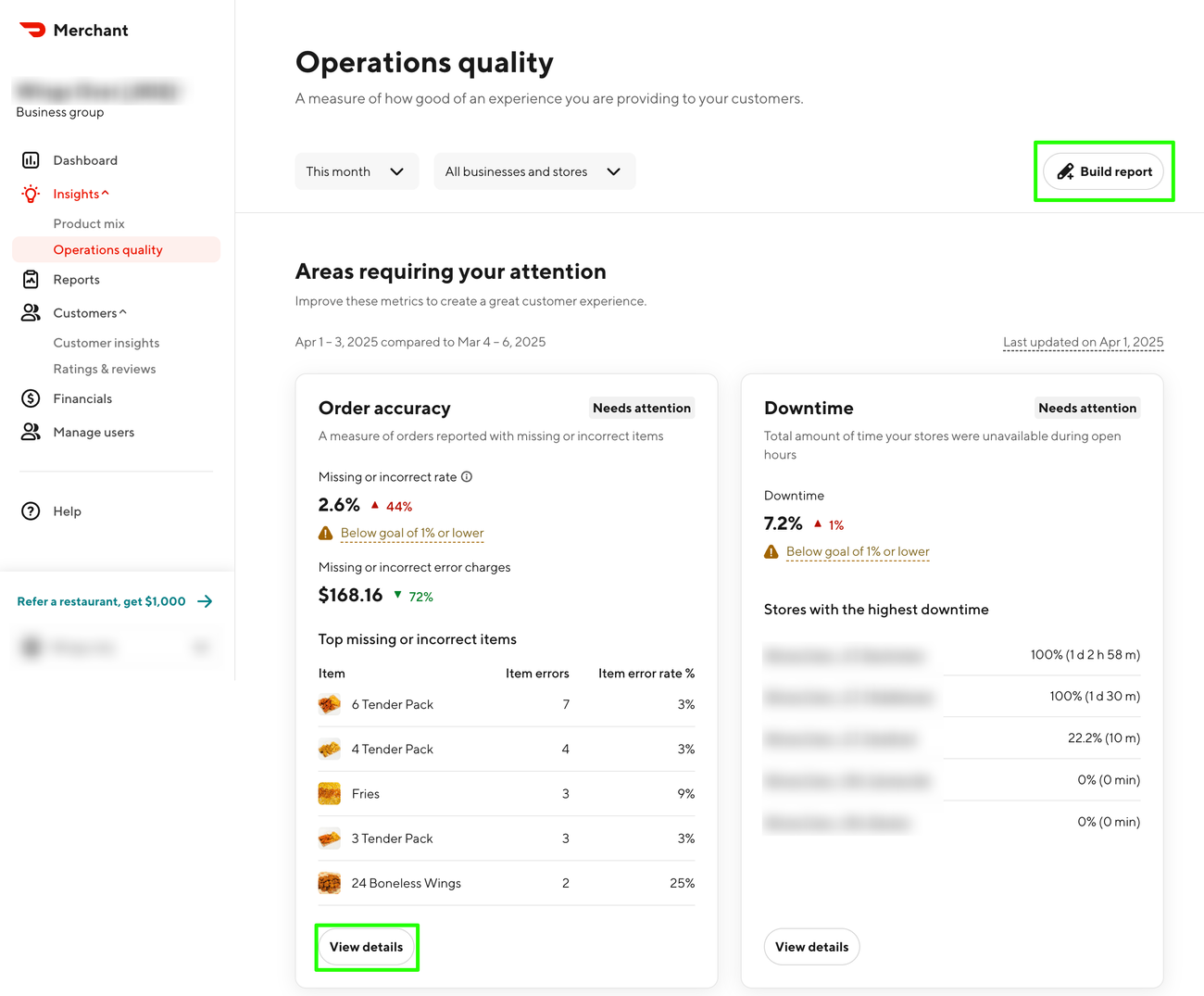The height and width of the screenshot is (996, 1204).
Task: Click the Order accuracy warning triangle icon
Action: pyautogui.click(x=325, y=534)
